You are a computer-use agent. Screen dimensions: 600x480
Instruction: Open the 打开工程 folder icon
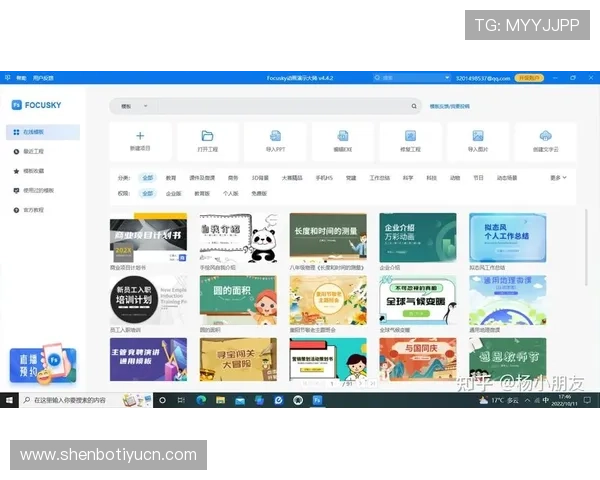[207, 136]
